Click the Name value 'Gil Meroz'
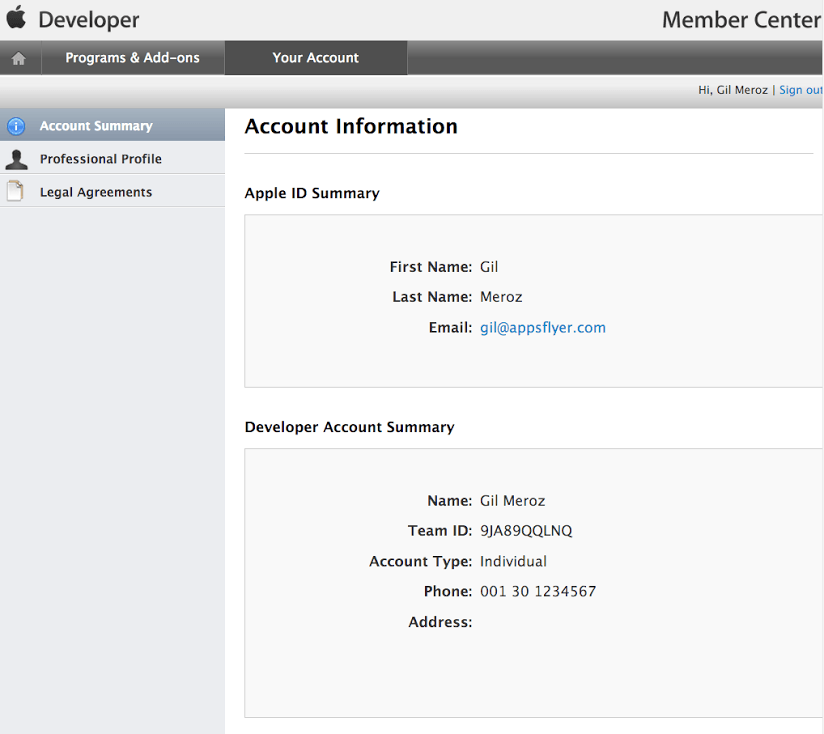The height and width of the screenshot is (734, 824). coord(512,501)
